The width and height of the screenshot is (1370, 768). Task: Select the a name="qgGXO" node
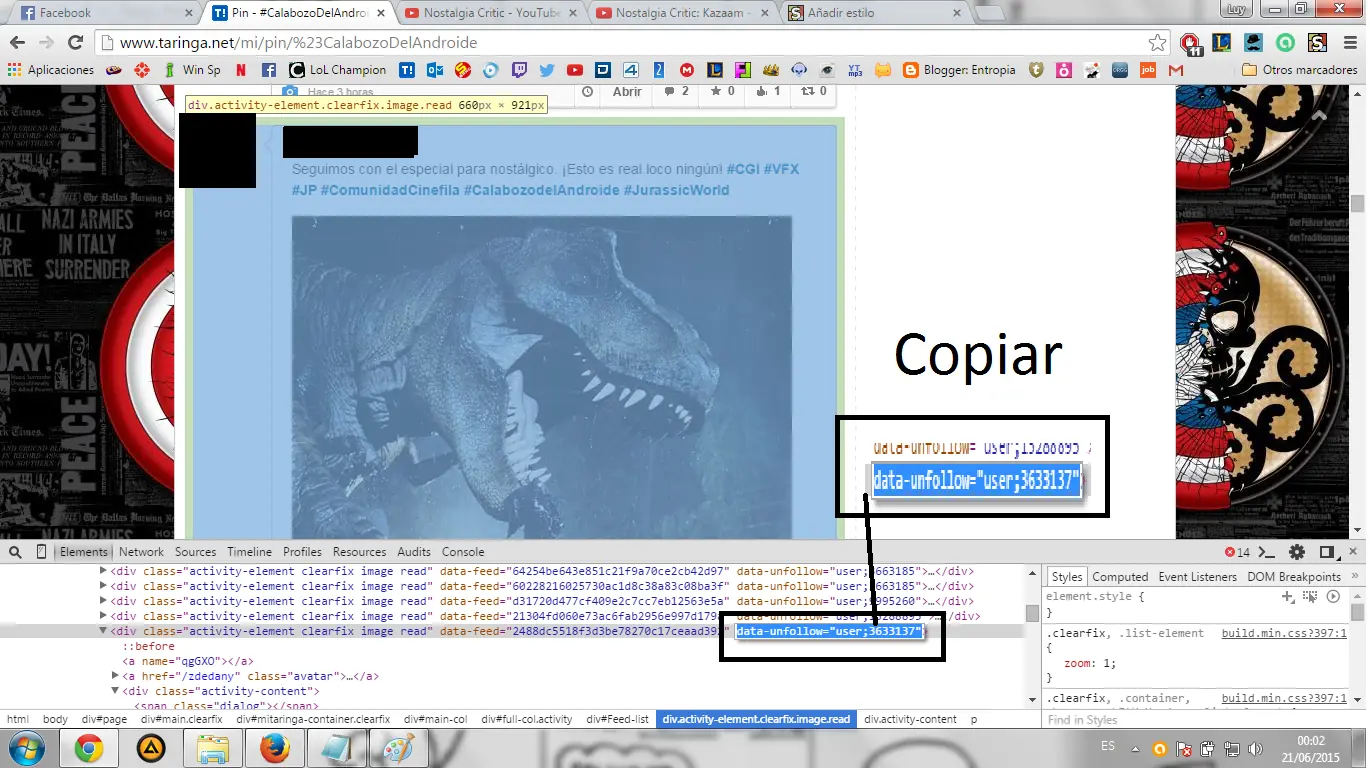coord(188,661)
